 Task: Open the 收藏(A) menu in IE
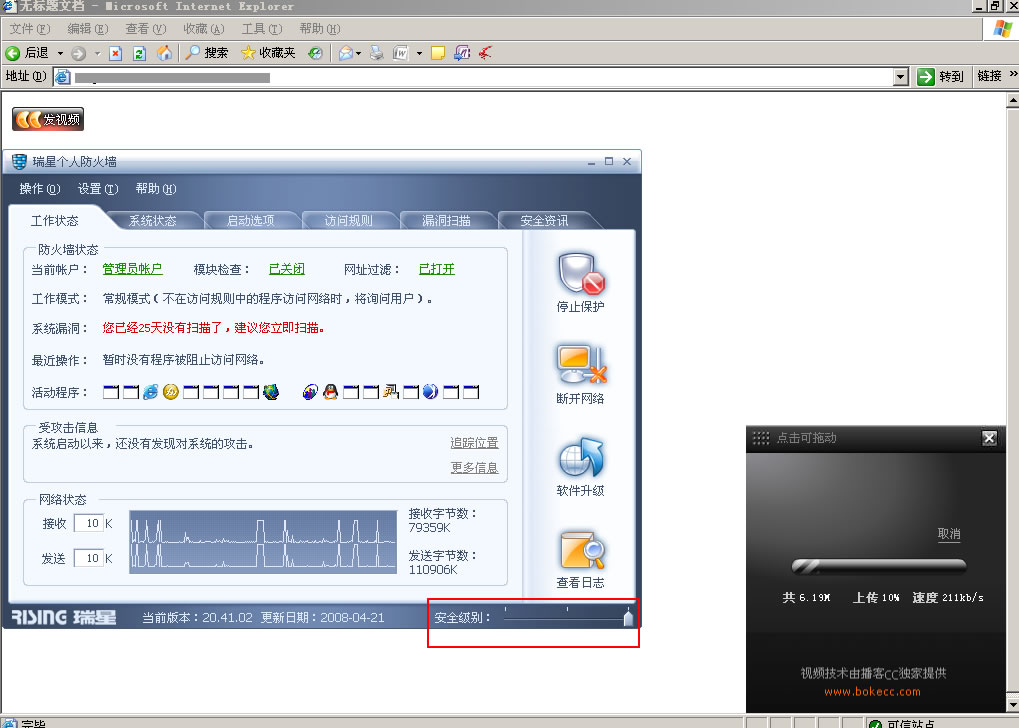[203, 29]
